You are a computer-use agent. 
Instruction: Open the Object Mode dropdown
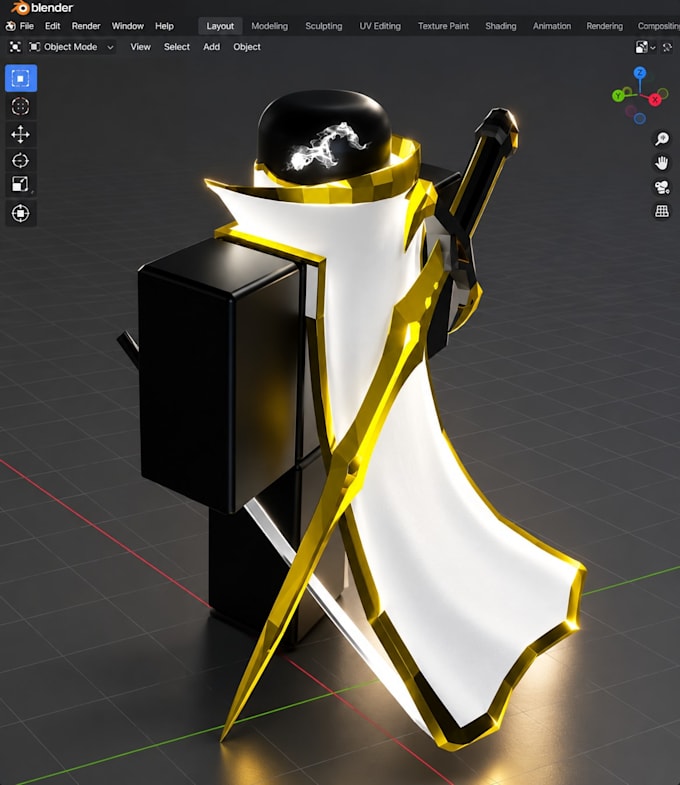(72, 47)
